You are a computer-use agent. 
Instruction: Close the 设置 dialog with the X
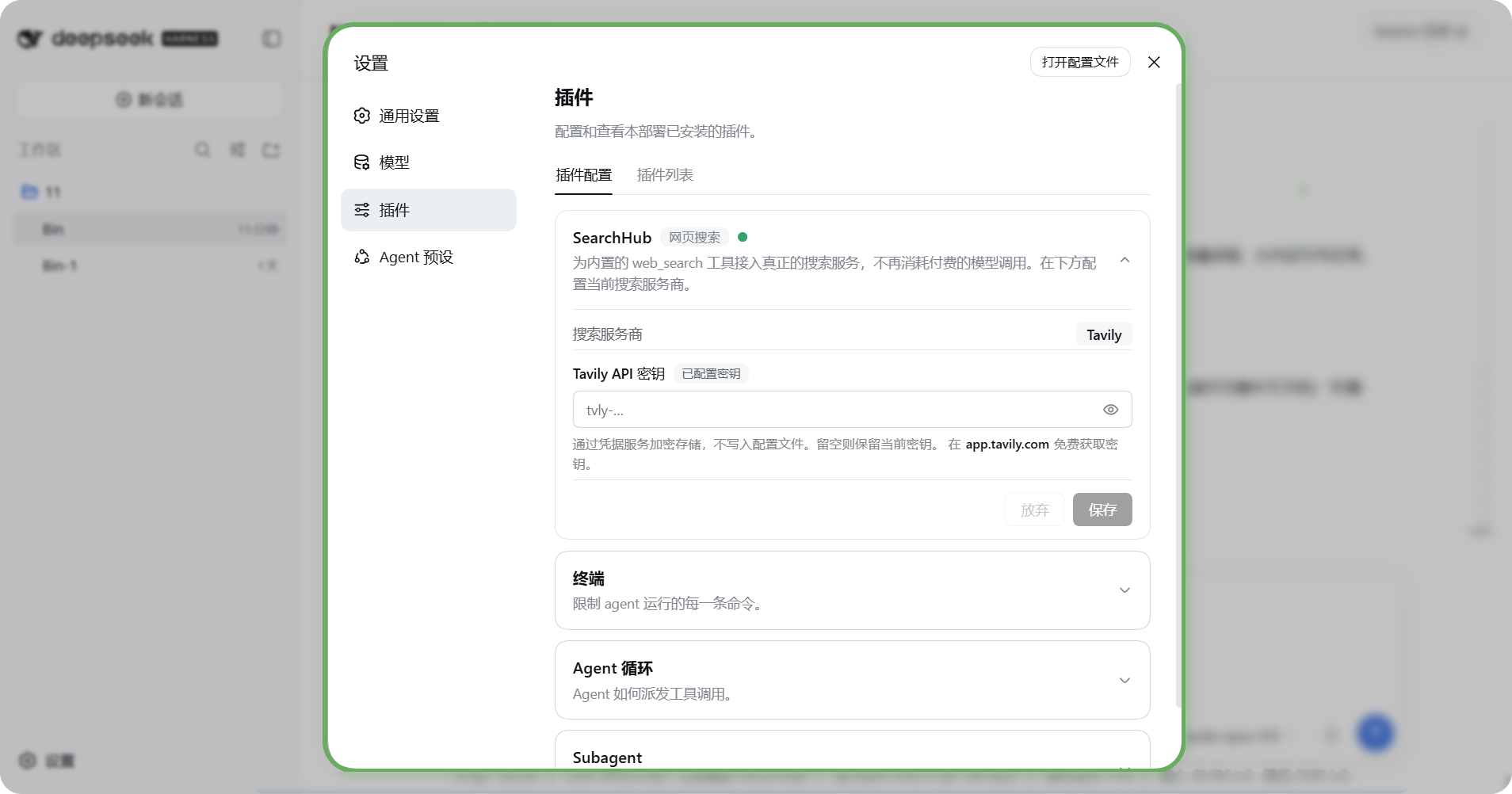click(x=1154, y=62)
